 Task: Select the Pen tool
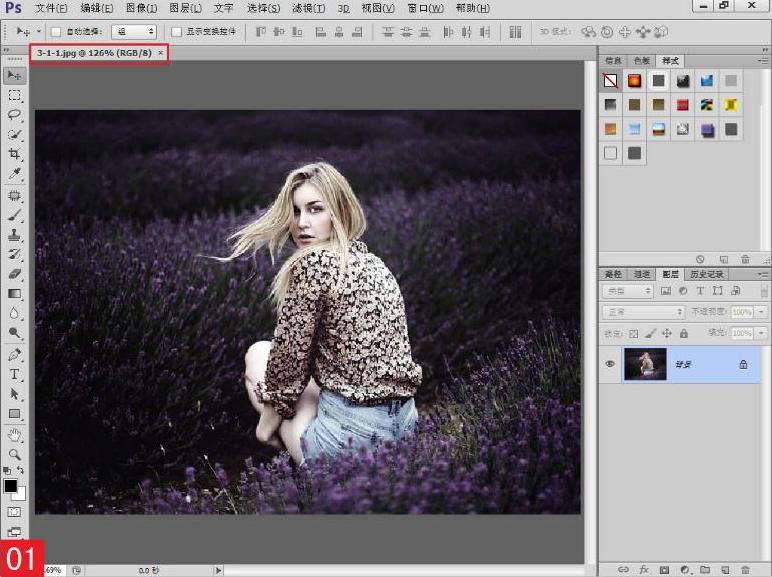[14, 354]
